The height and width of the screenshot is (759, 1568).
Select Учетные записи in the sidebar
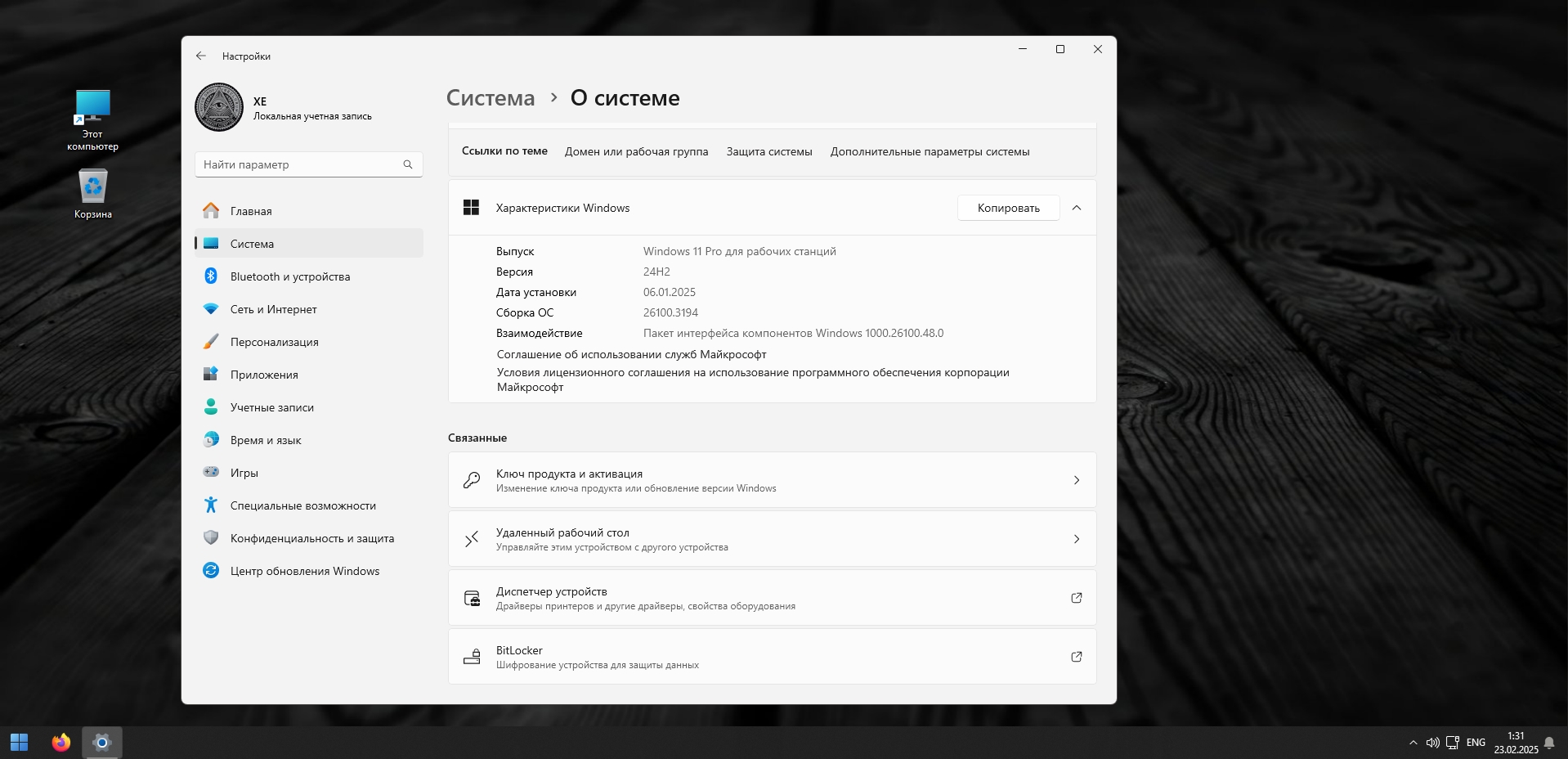point(271,407)
